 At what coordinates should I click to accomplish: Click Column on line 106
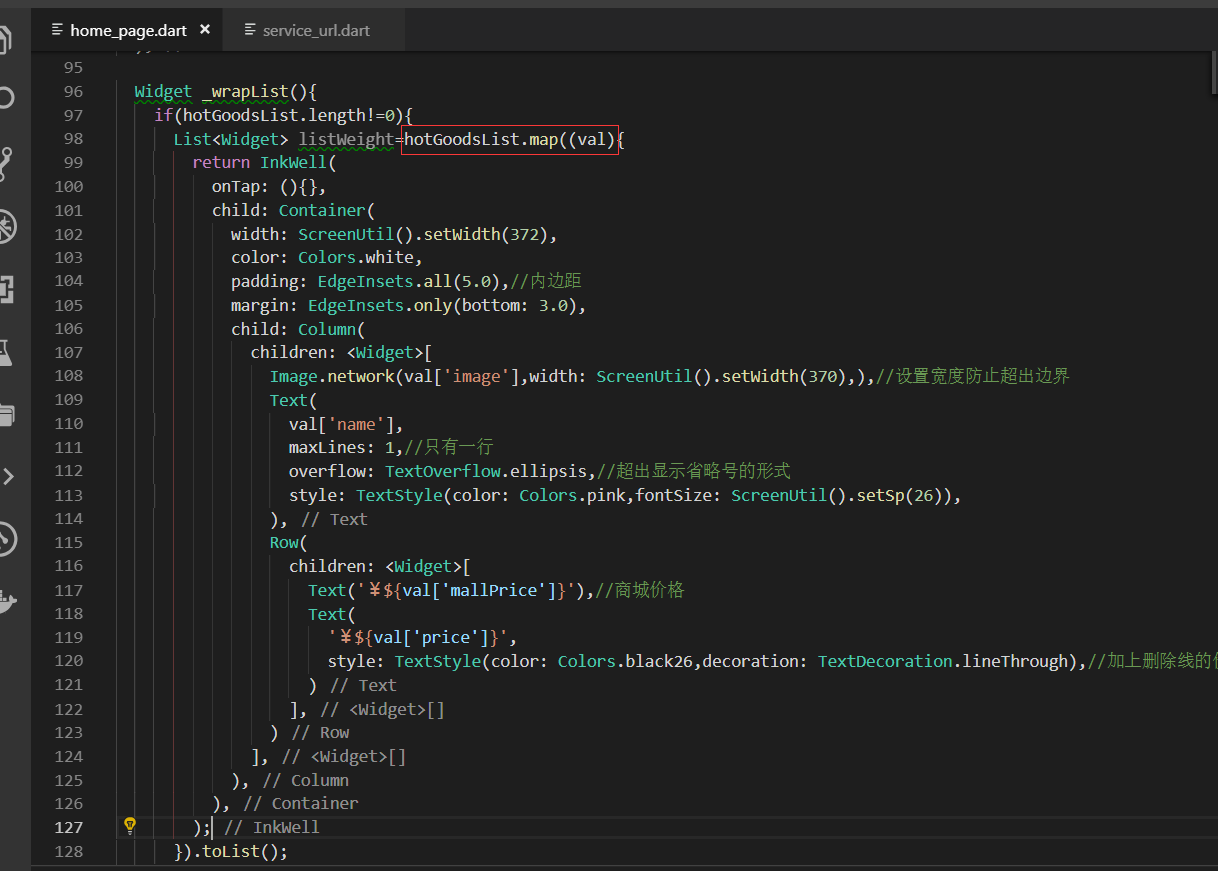(327, 329)
